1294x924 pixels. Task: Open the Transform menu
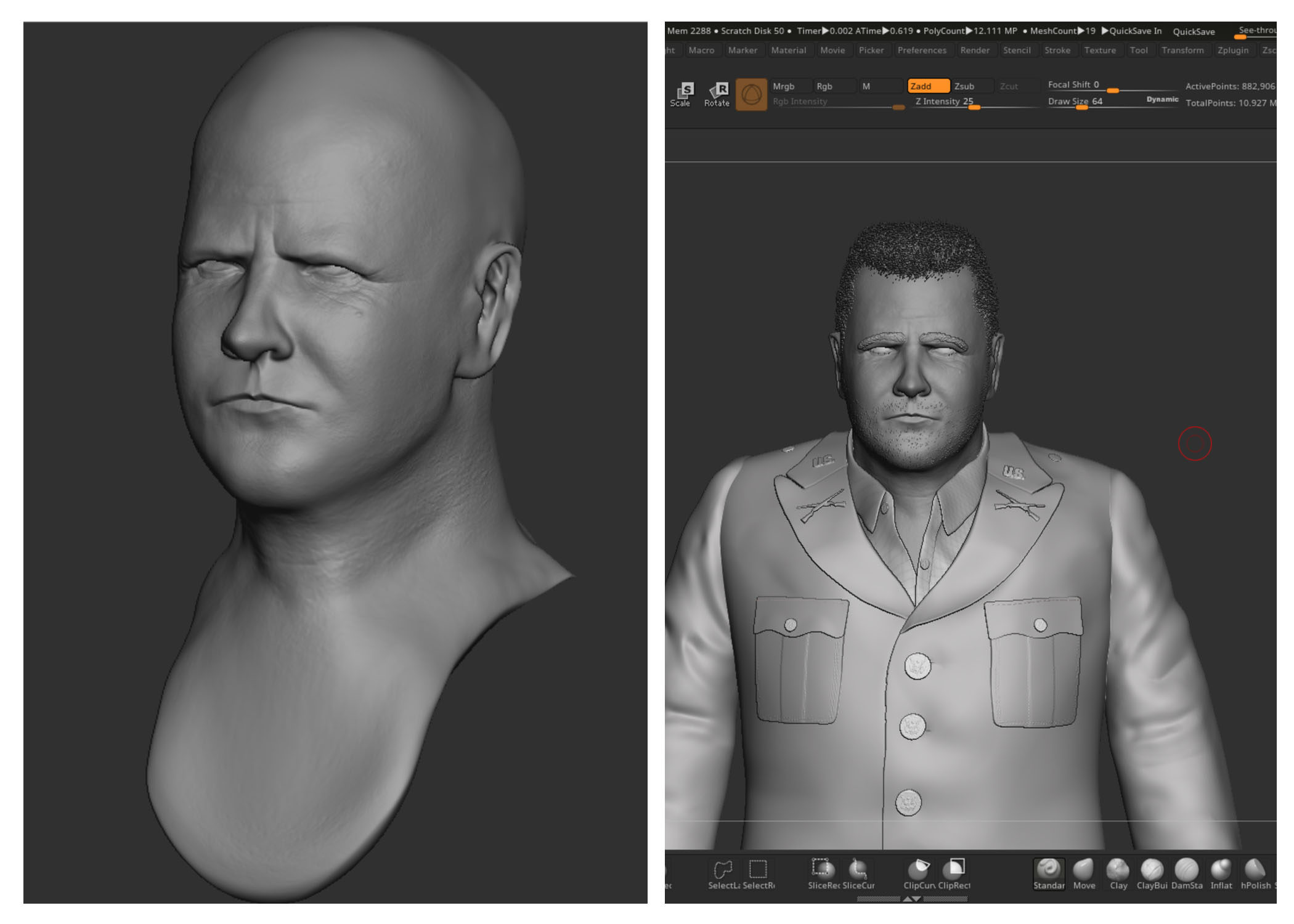pyautogui.click(x=1182, y=51)
